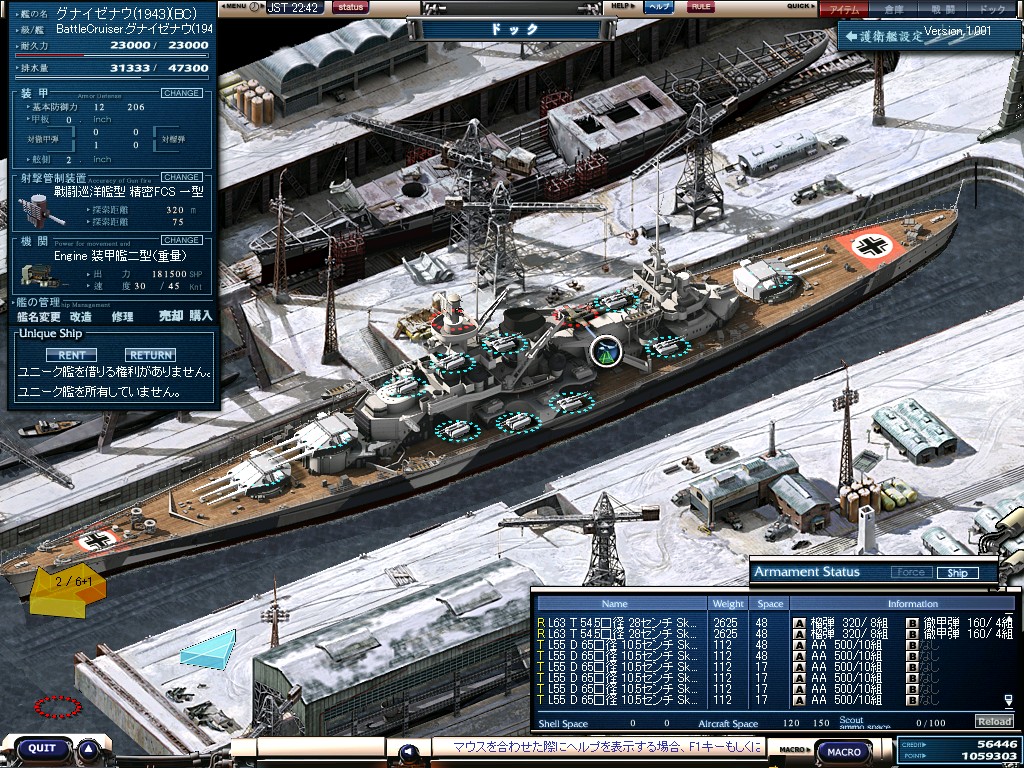The width and height of the screenshot is (1024, 768).
Task: Click the QUIT button
Action: point(42,748)
